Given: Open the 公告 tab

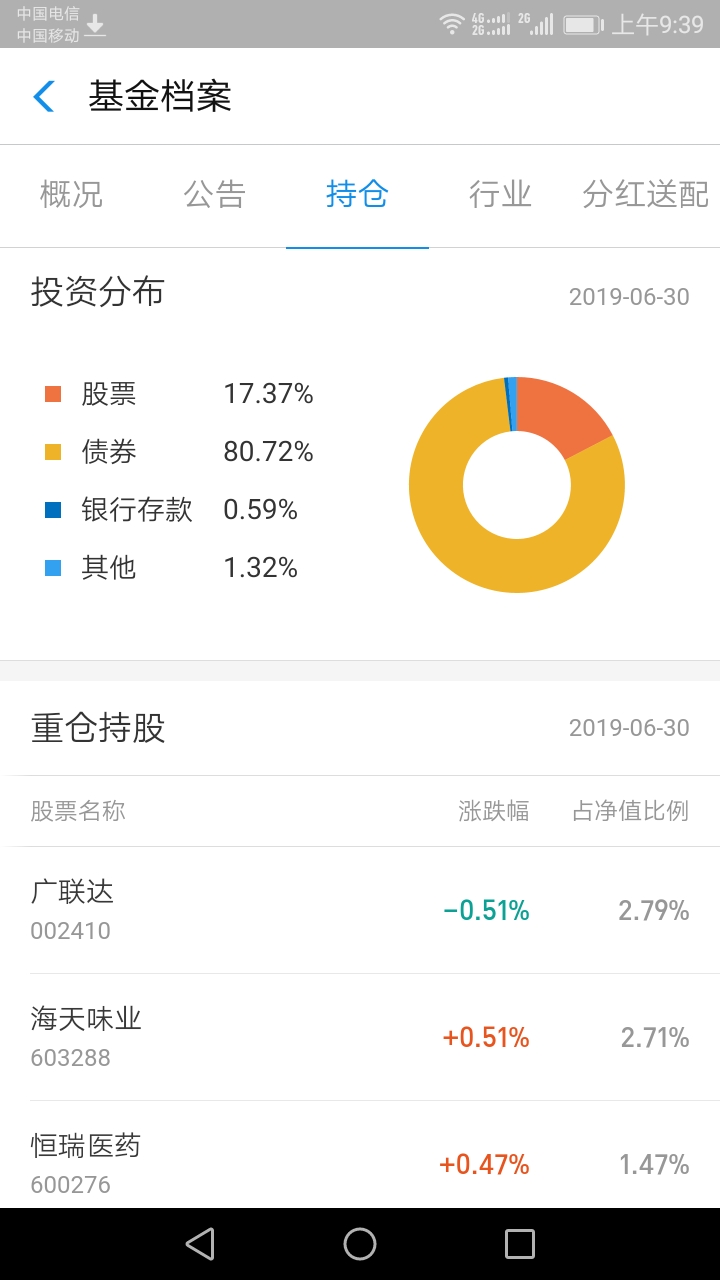Looking at the screenshot, I should 214,194.
